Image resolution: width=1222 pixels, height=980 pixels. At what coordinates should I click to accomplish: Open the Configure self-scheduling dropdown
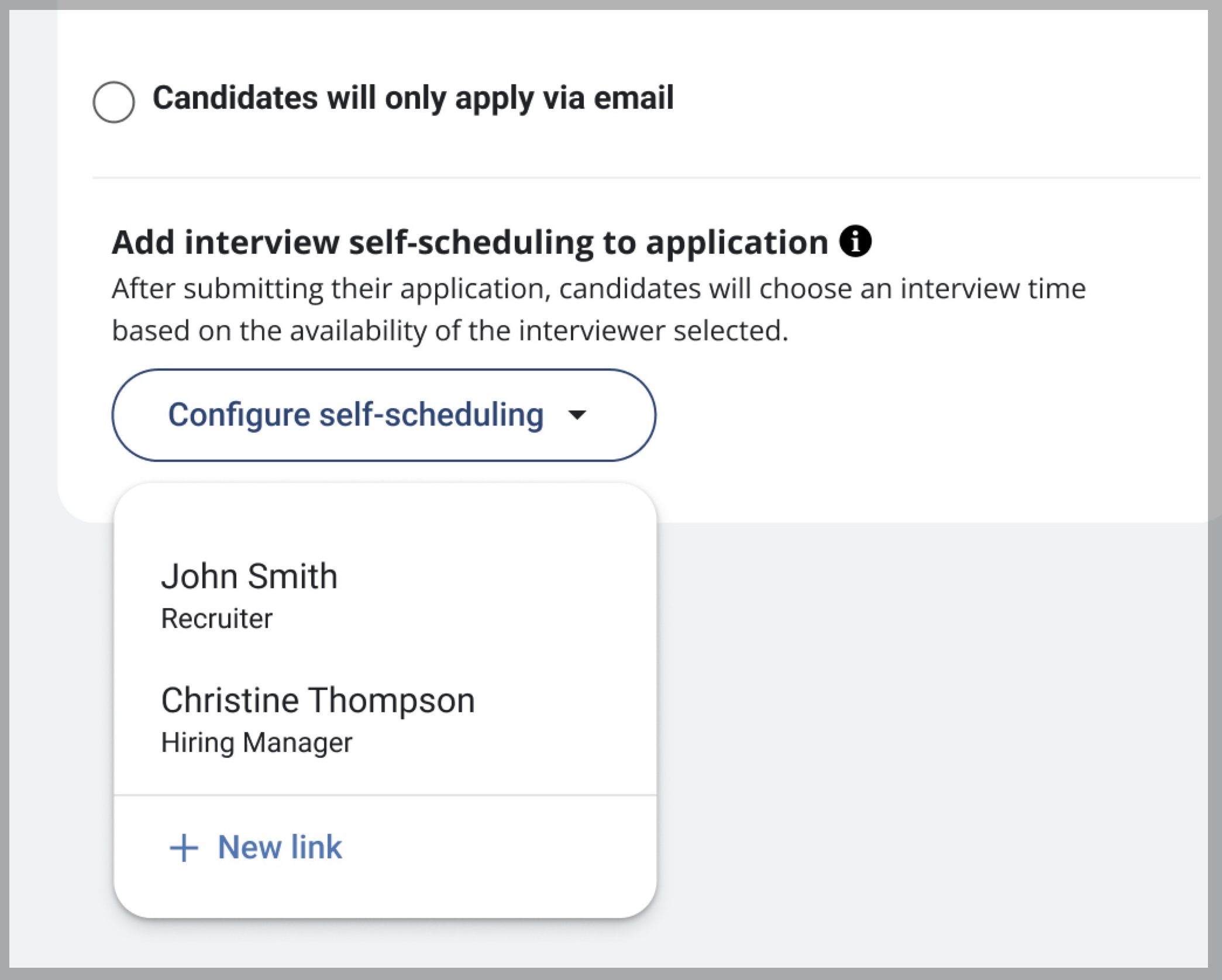click(384, 415)
